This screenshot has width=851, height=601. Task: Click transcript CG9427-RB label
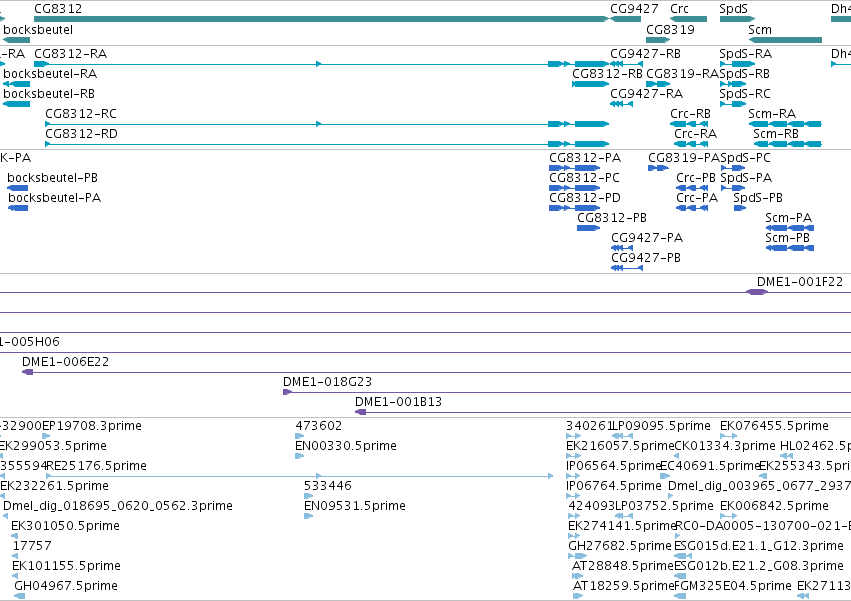(645, 54)
